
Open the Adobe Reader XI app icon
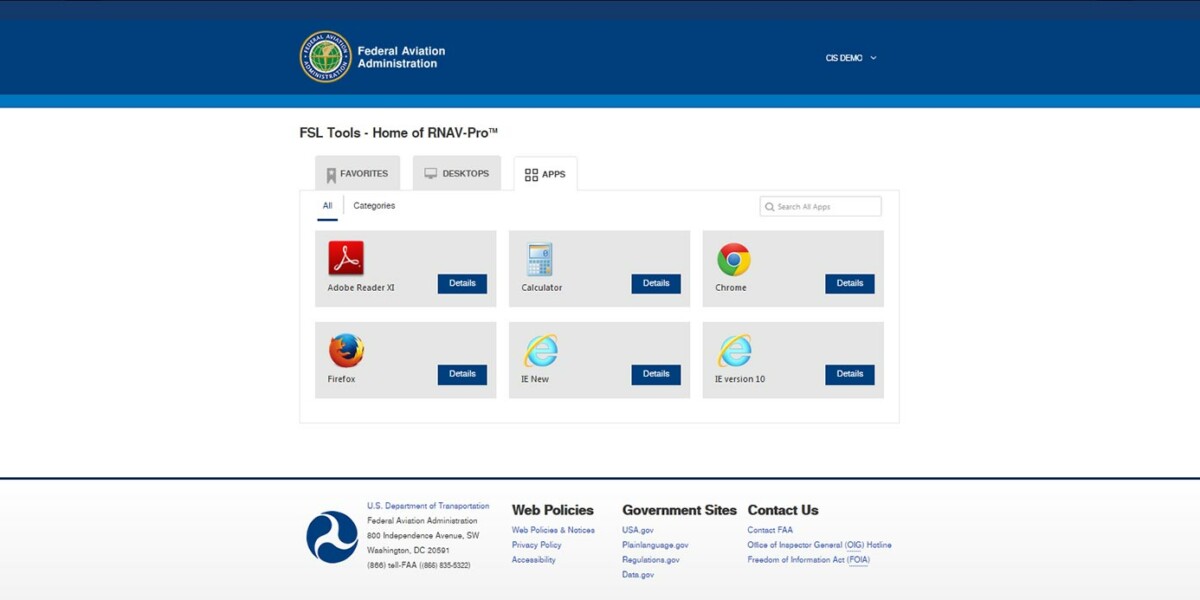(345, 257)
